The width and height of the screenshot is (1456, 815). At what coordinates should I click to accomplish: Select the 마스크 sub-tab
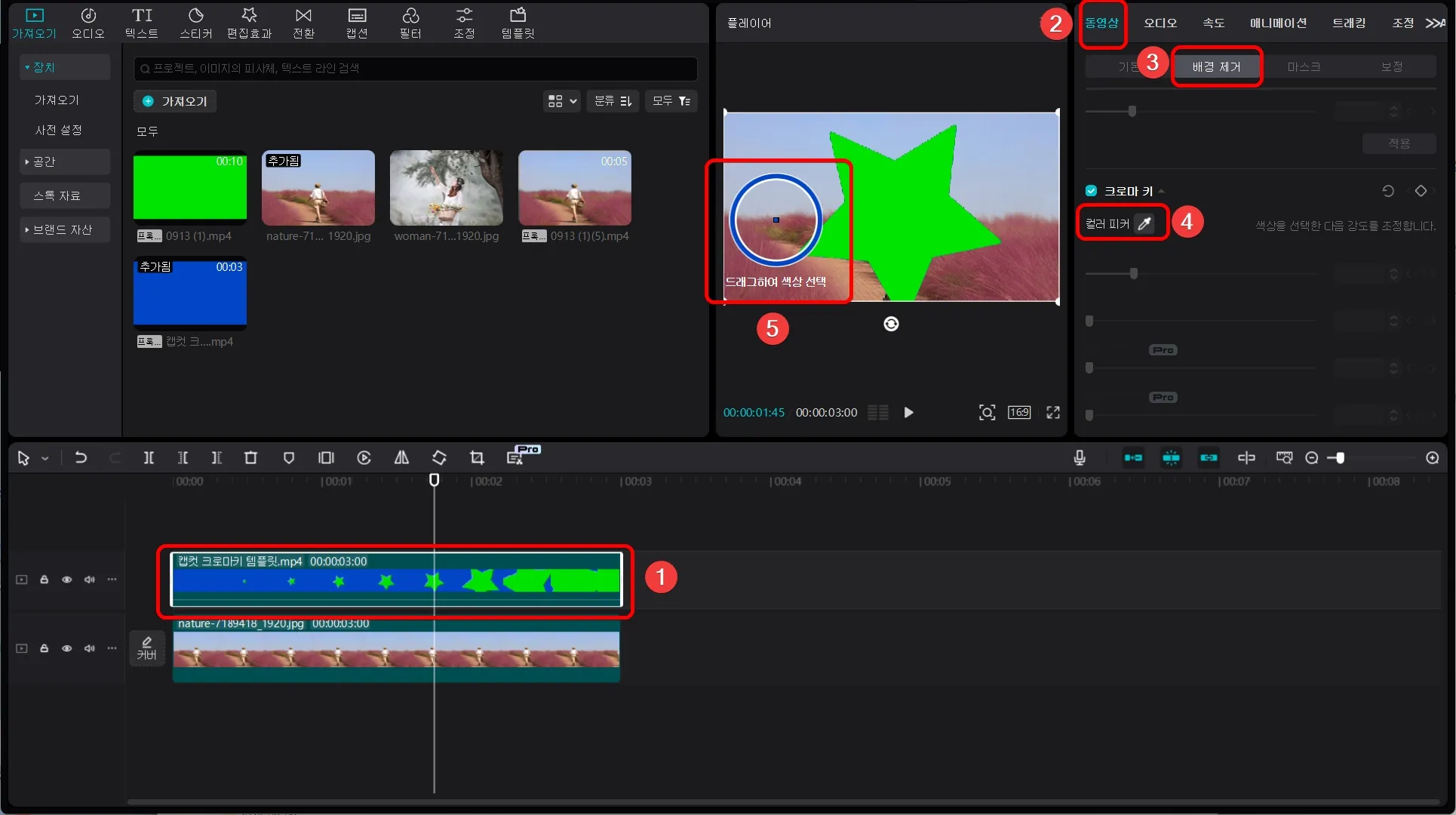1303,67
